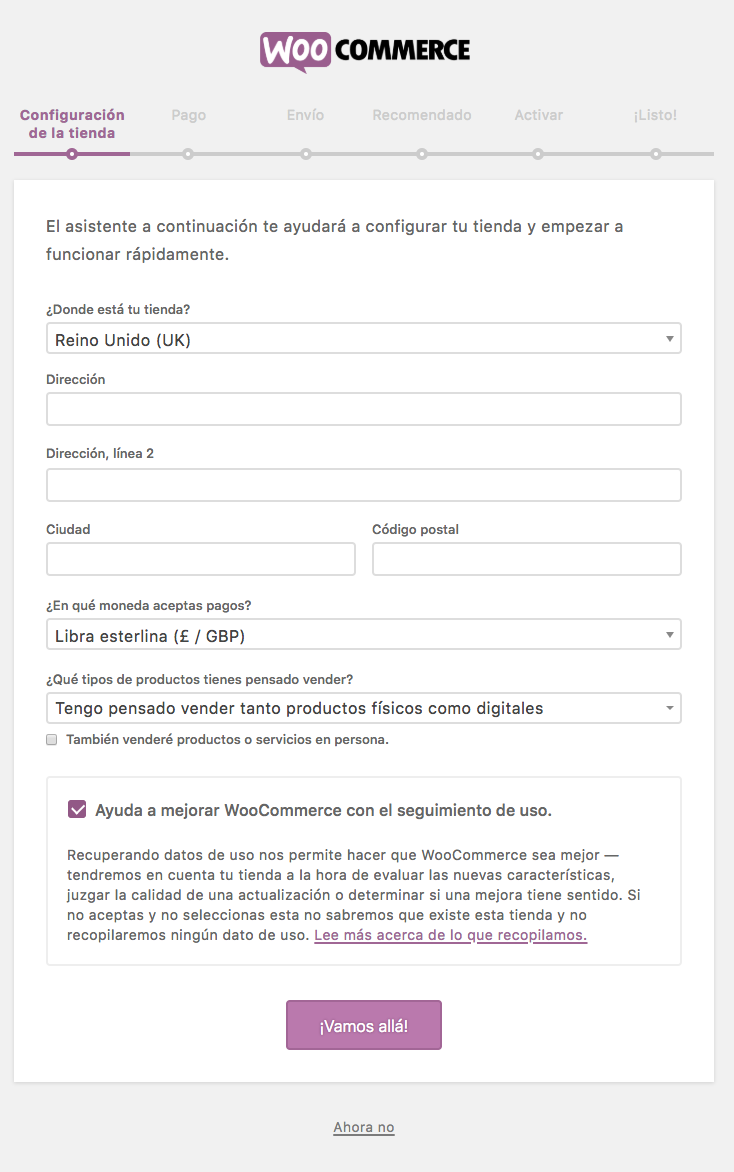Select the Recomendado step label
Image resolution: width=734 pixels, height=1172 pixels.
pos(421,114)
